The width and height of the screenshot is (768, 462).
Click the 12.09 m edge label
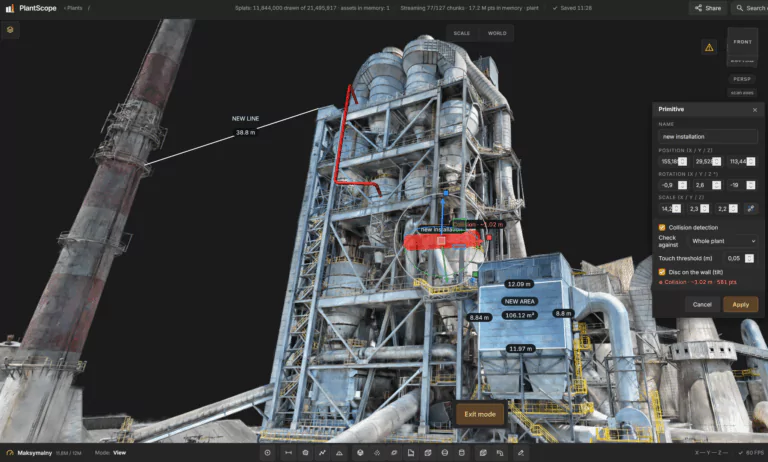click(x=519, y=284)
